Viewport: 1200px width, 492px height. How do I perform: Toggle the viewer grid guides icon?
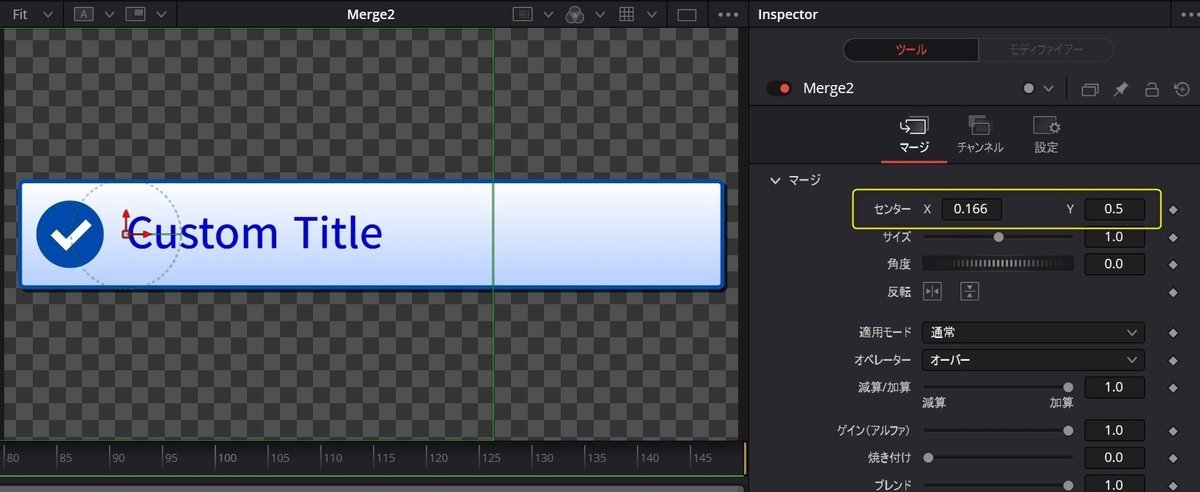626,14
